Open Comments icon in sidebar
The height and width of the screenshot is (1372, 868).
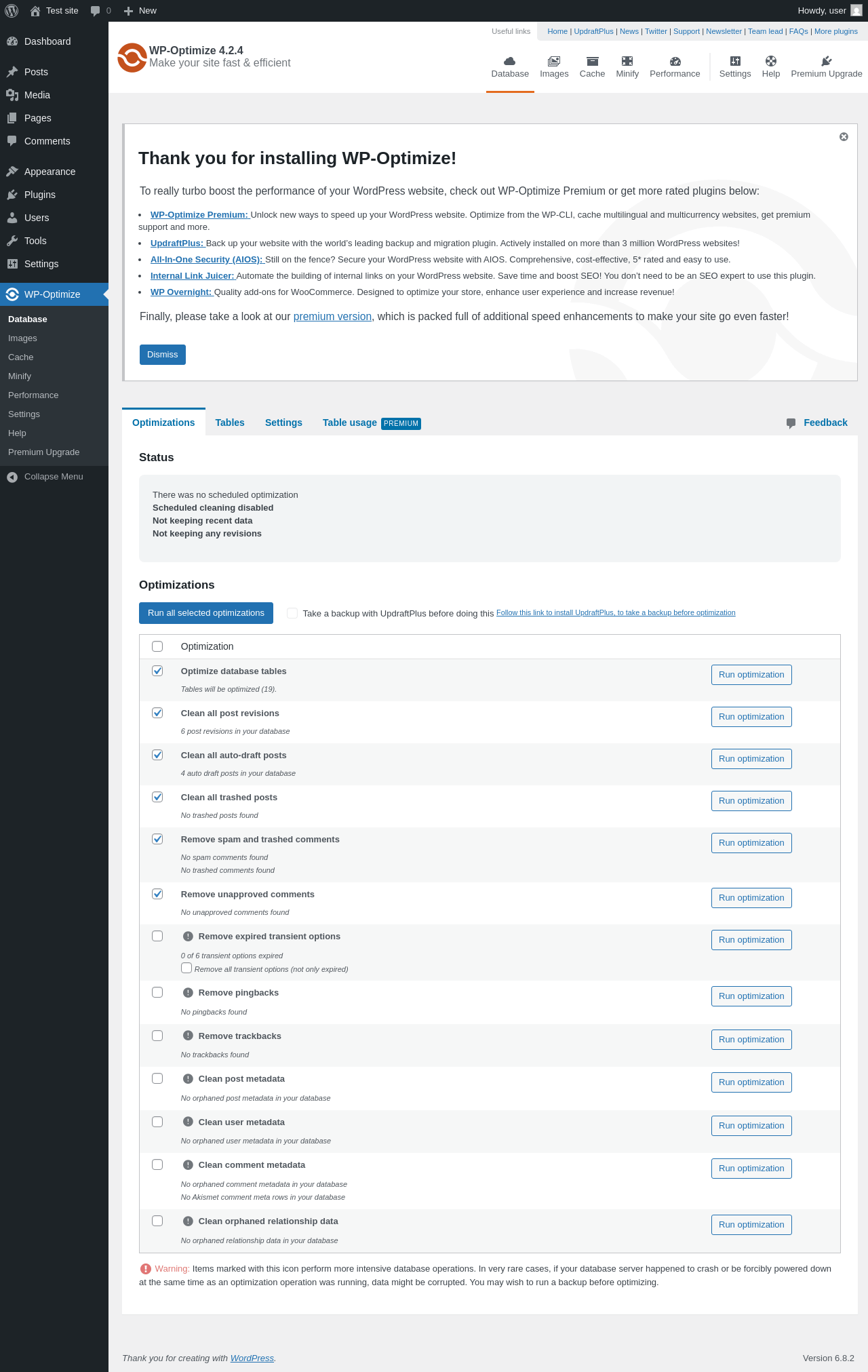pos(12,141)
